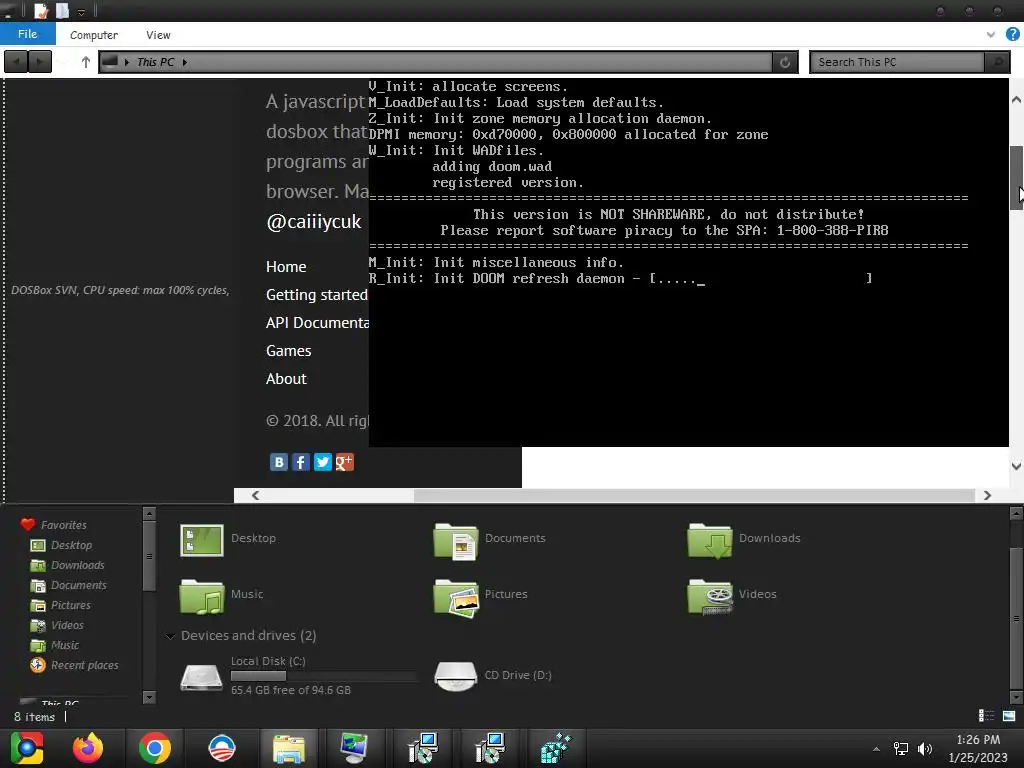1024x768 pixels.
Task: Select Documents under Favorites
Action: [78, 586]
